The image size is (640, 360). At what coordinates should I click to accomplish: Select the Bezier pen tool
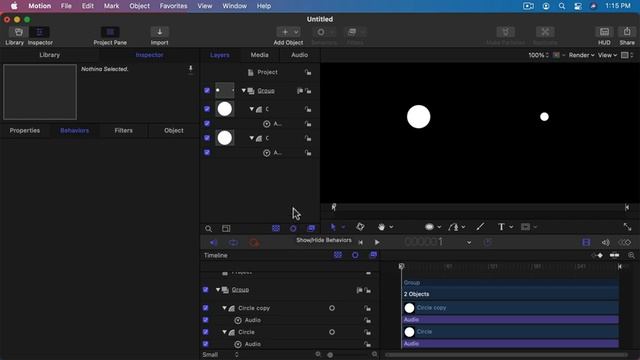pos(453,227)
